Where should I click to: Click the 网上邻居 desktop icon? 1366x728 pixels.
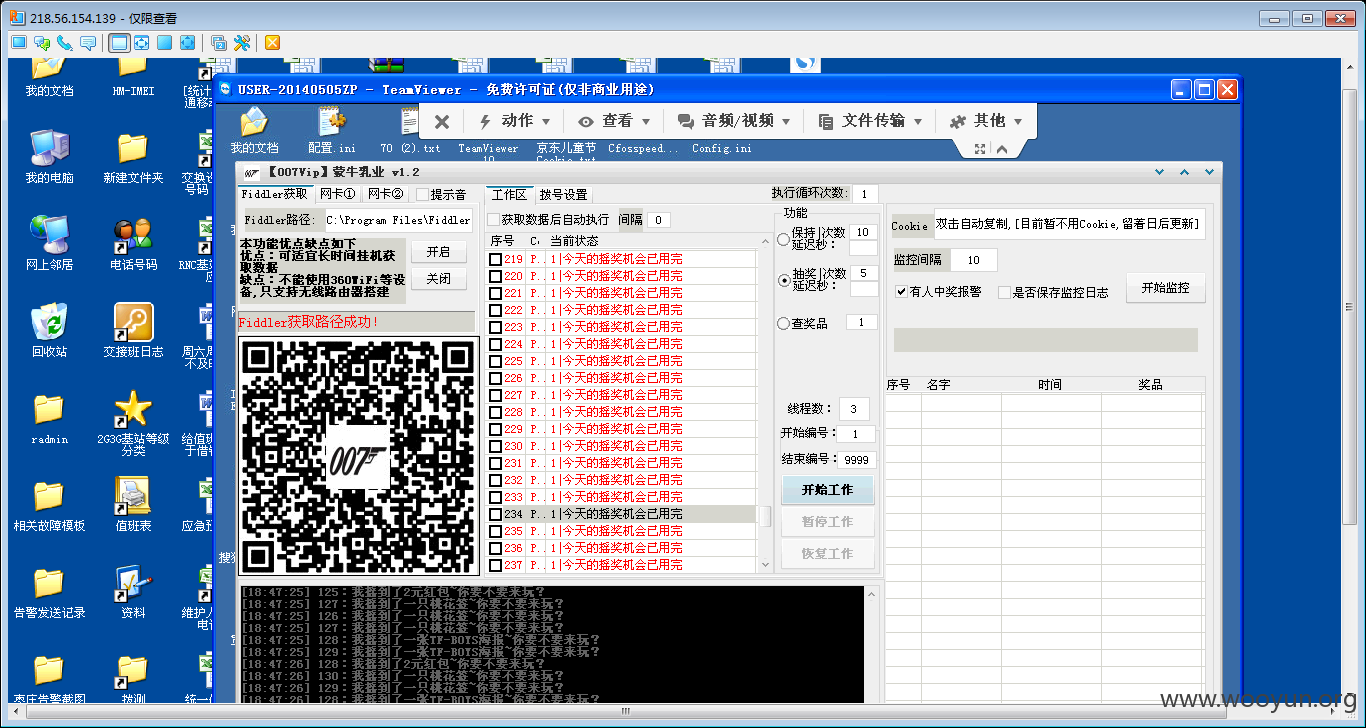(49, 244)
